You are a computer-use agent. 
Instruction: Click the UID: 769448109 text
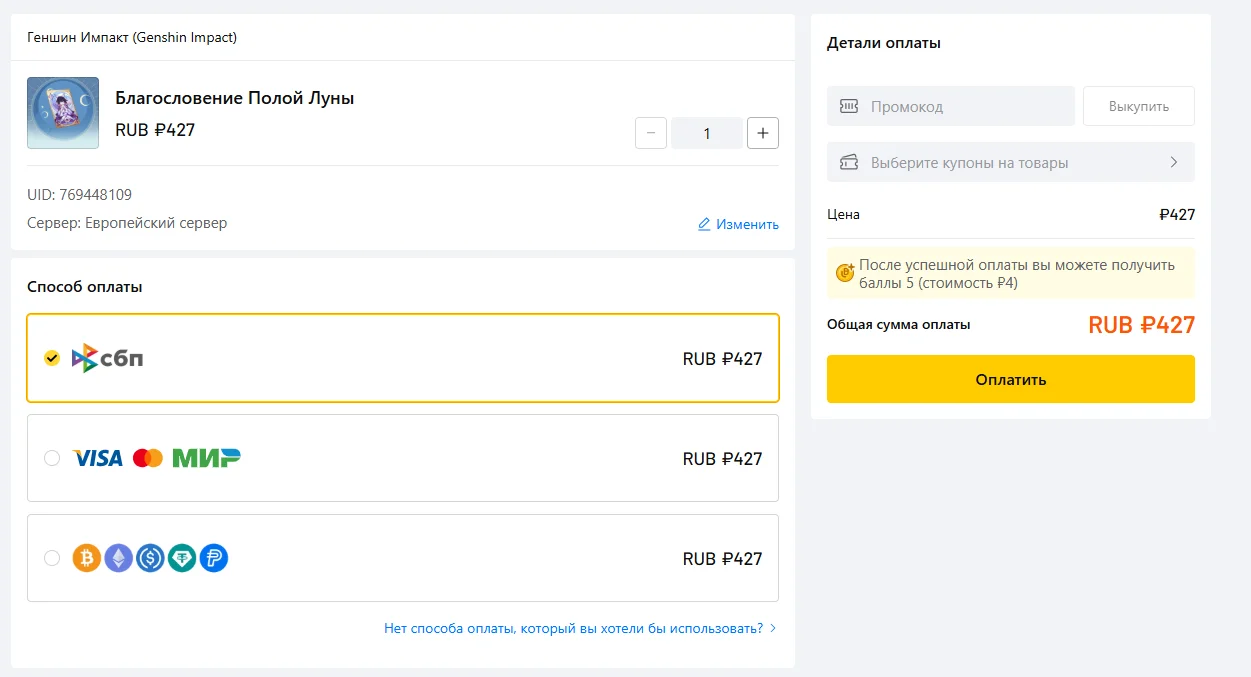point(79,195)
